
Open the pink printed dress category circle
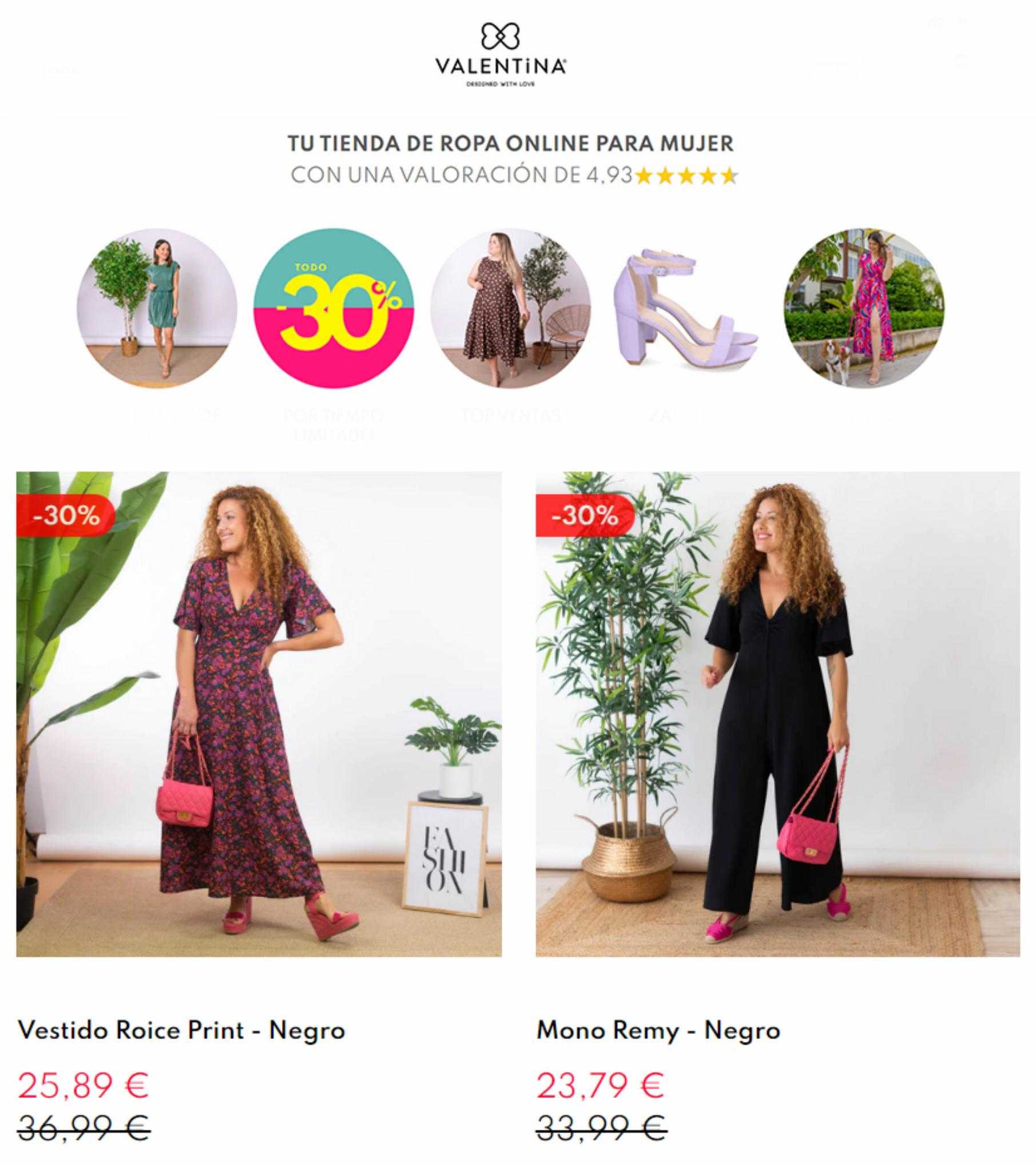[x=864, y=308]
